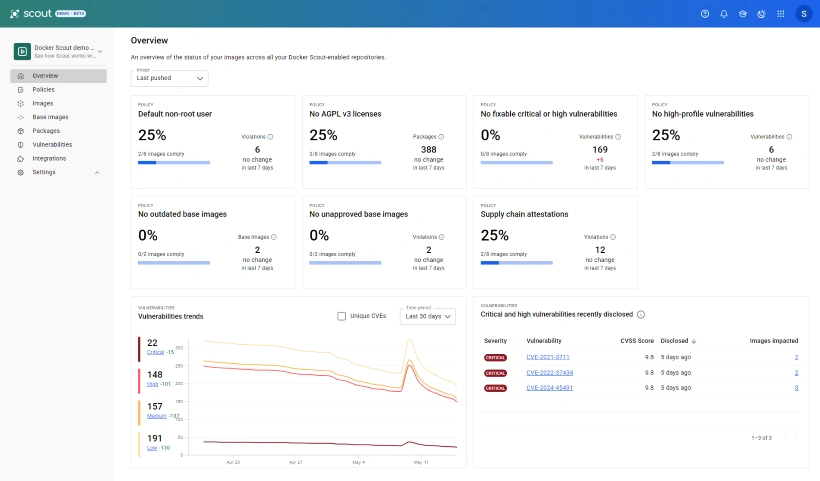Open notifications bell

pyautogui.click(x=724, y=14)
